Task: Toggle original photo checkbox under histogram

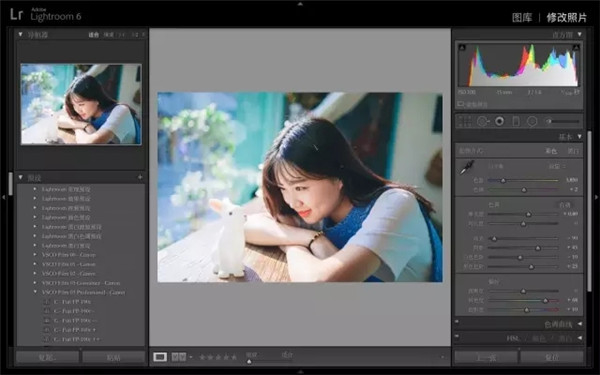Action: (461, 104)
